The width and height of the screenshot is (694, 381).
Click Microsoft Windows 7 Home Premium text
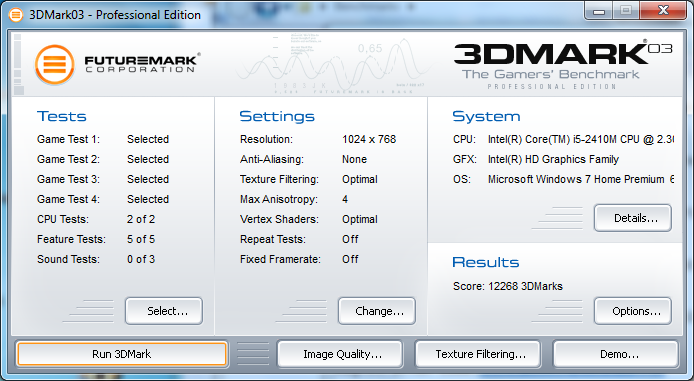[581, 179]
